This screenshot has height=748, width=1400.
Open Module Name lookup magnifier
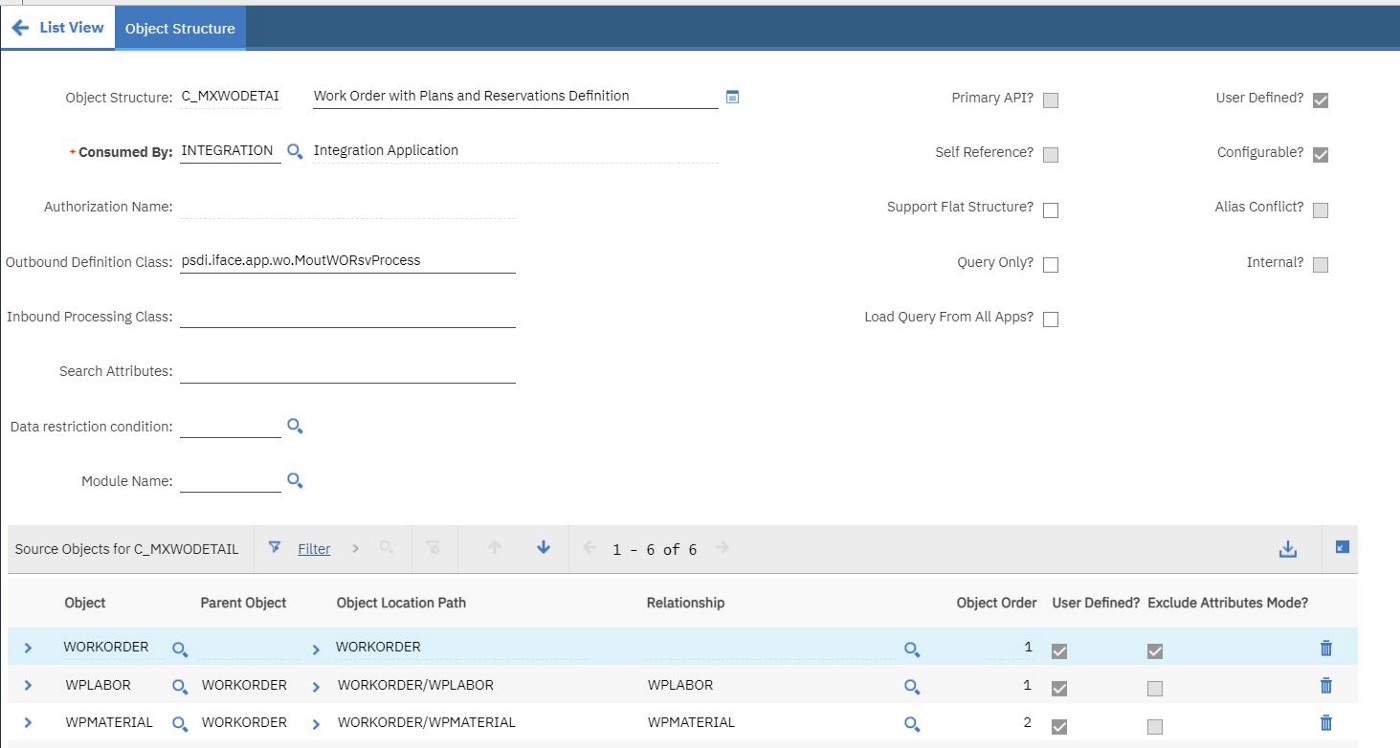pyautogui.click(x=295, y=481)
